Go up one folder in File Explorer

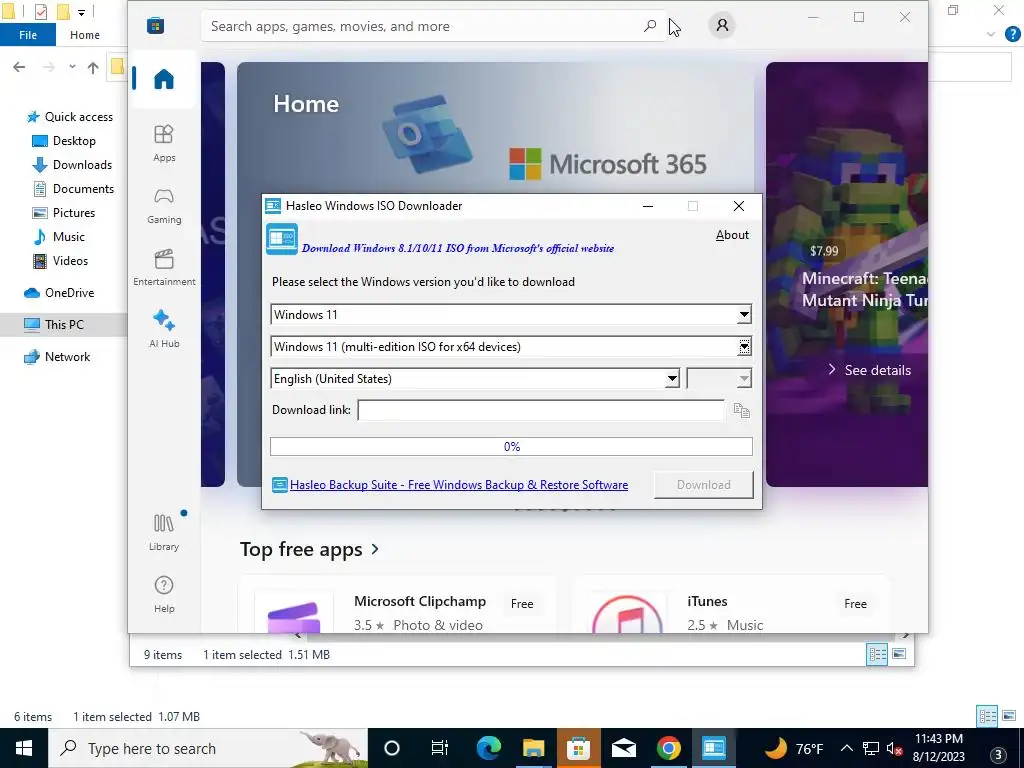[93, 67]
